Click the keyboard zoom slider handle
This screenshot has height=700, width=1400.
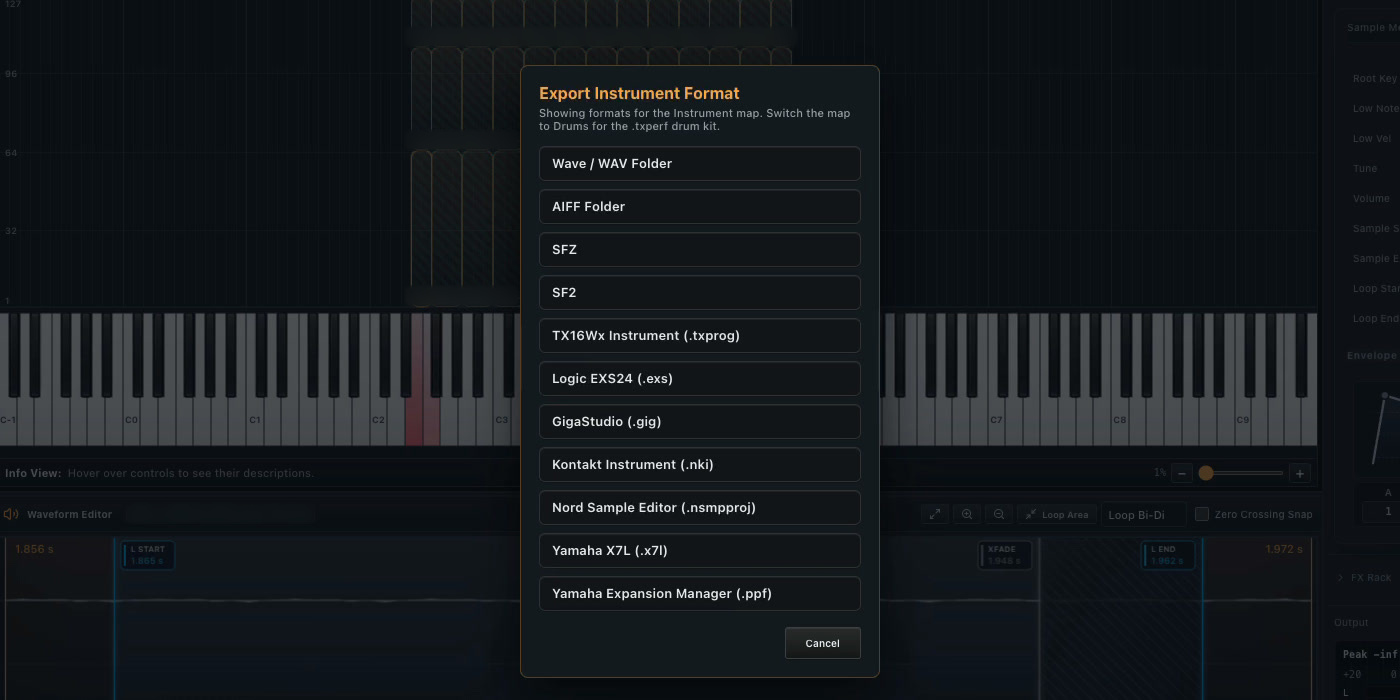(1206, 473)
